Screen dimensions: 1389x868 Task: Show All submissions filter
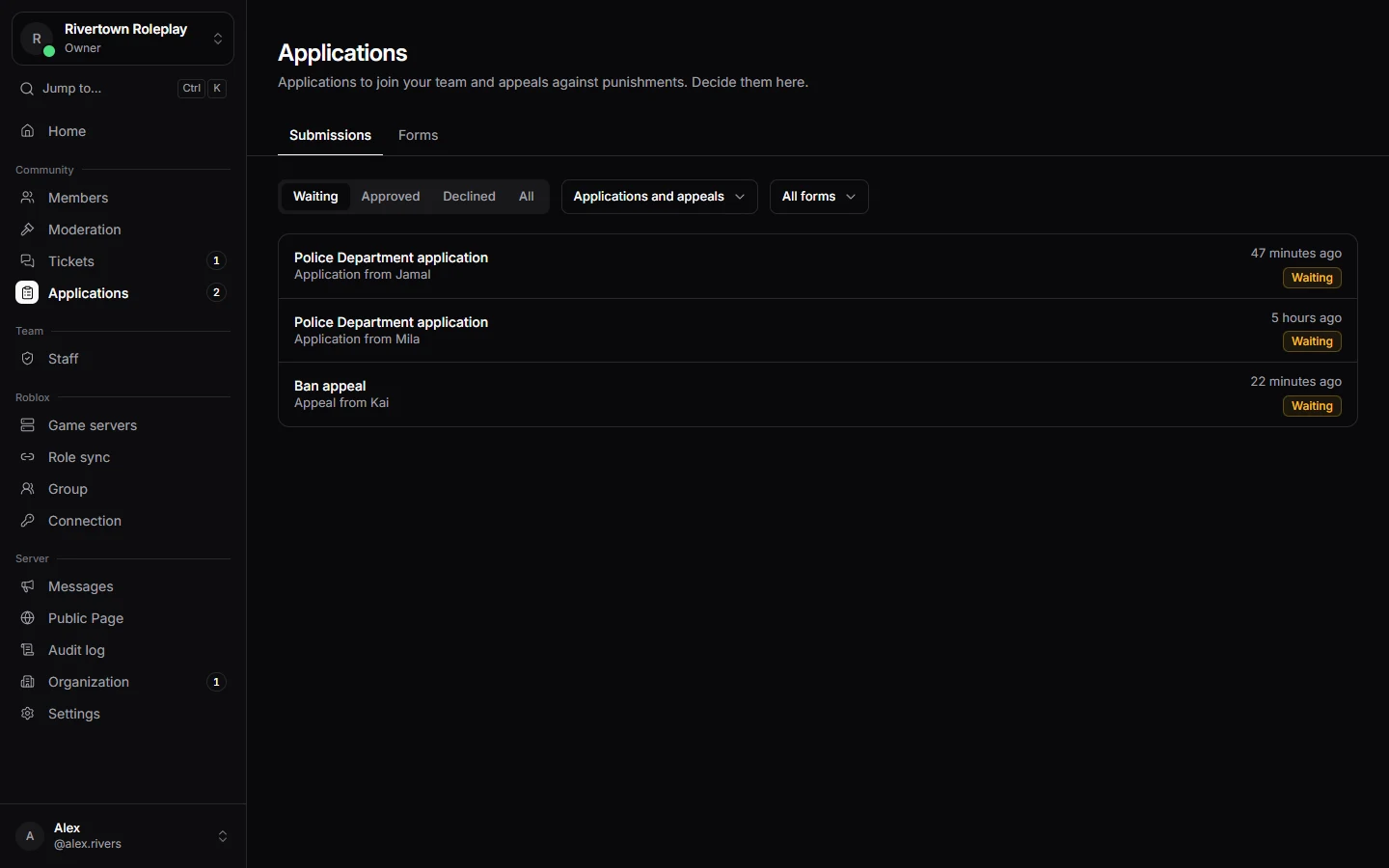pos(526,197)
